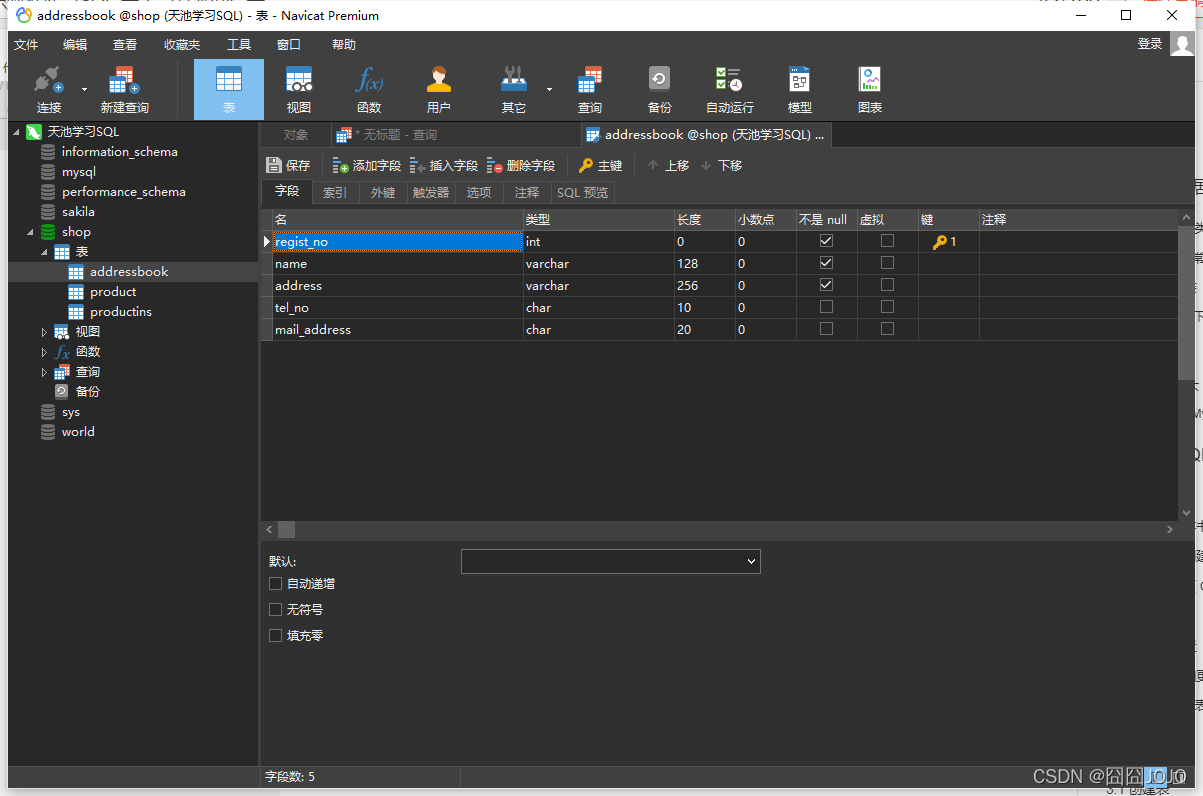Screen dimensions: 1203x796
Task: Open the 自动运行 automation toolbar icon
Action: (729, 90)
